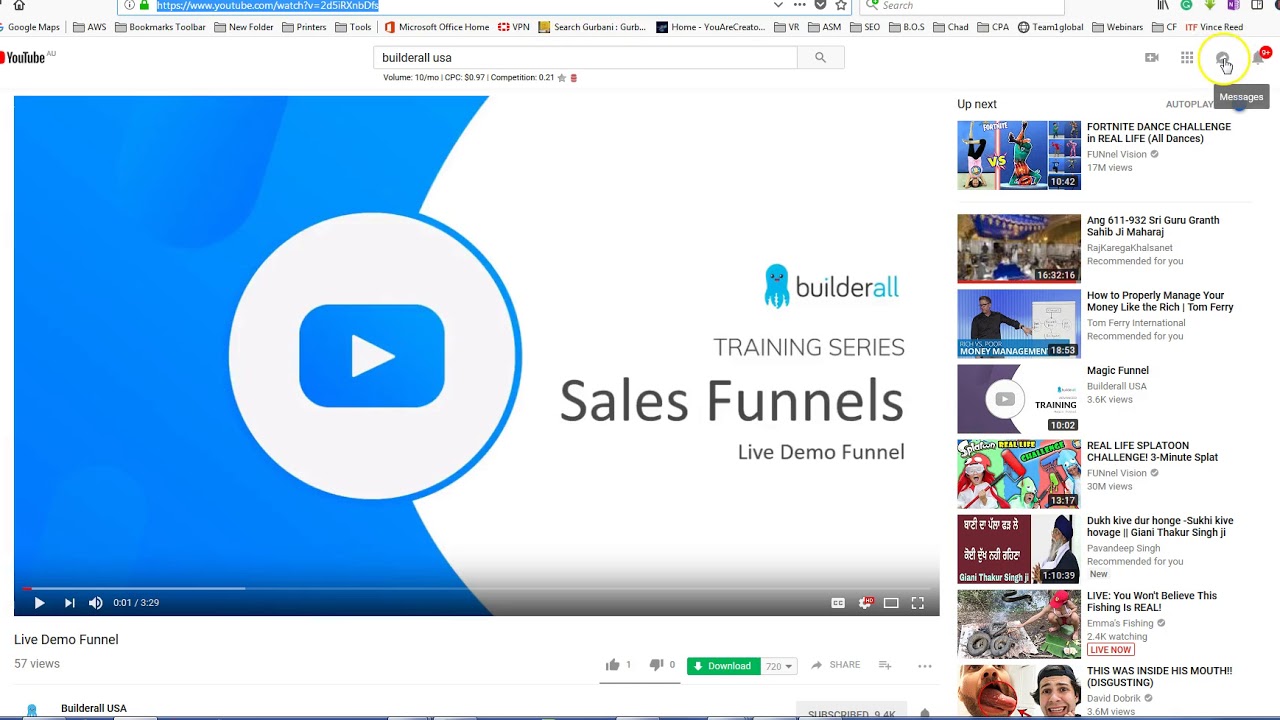Viewport: 1280px width, 720px height.
Task: Click the Tom Ferry International channel name
Action: (1136, 323)
